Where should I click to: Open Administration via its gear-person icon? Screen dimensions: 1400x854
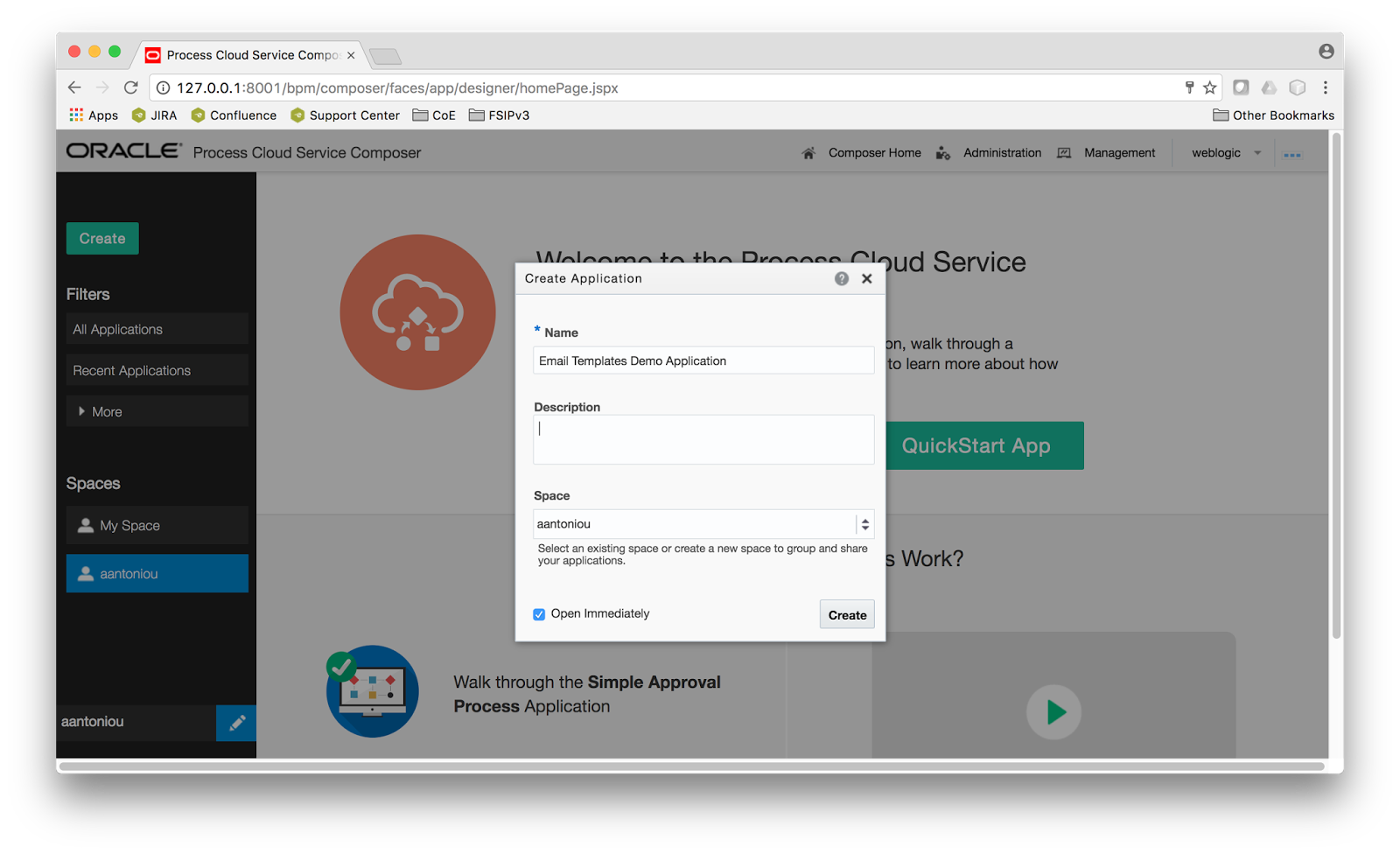pyautogui.click(x=942, y=152)
